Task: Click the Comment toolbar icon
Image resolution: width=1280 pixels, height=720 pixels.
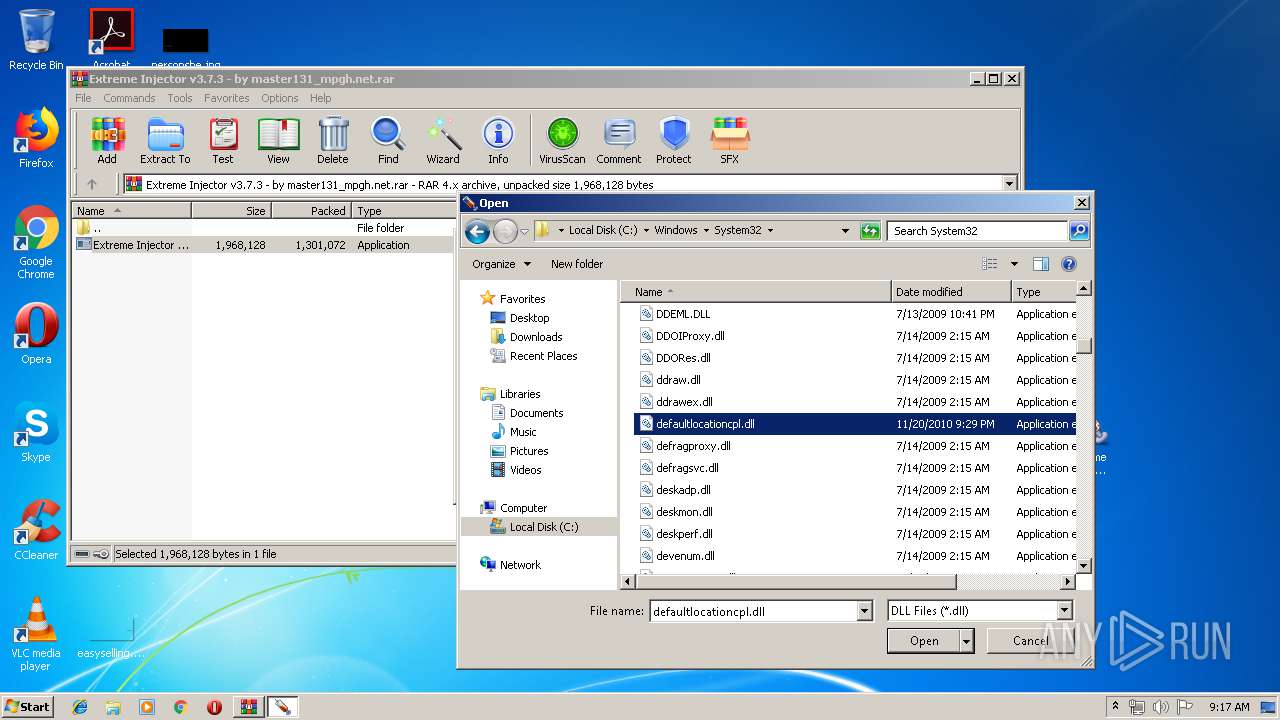Action: tap(619, 140)
